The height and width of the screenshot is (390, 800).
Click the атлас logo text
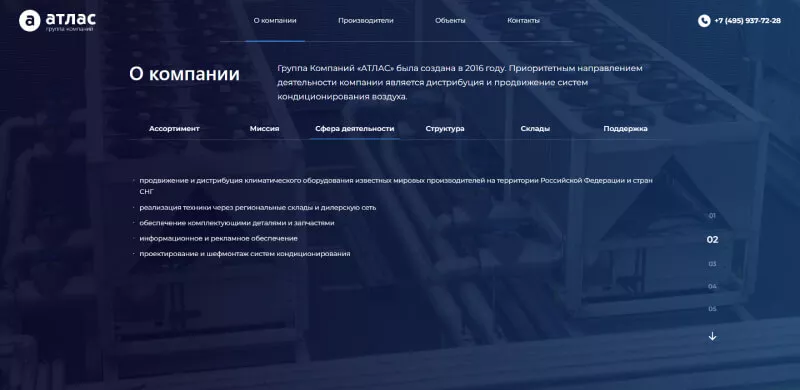[x=70, y=19]
